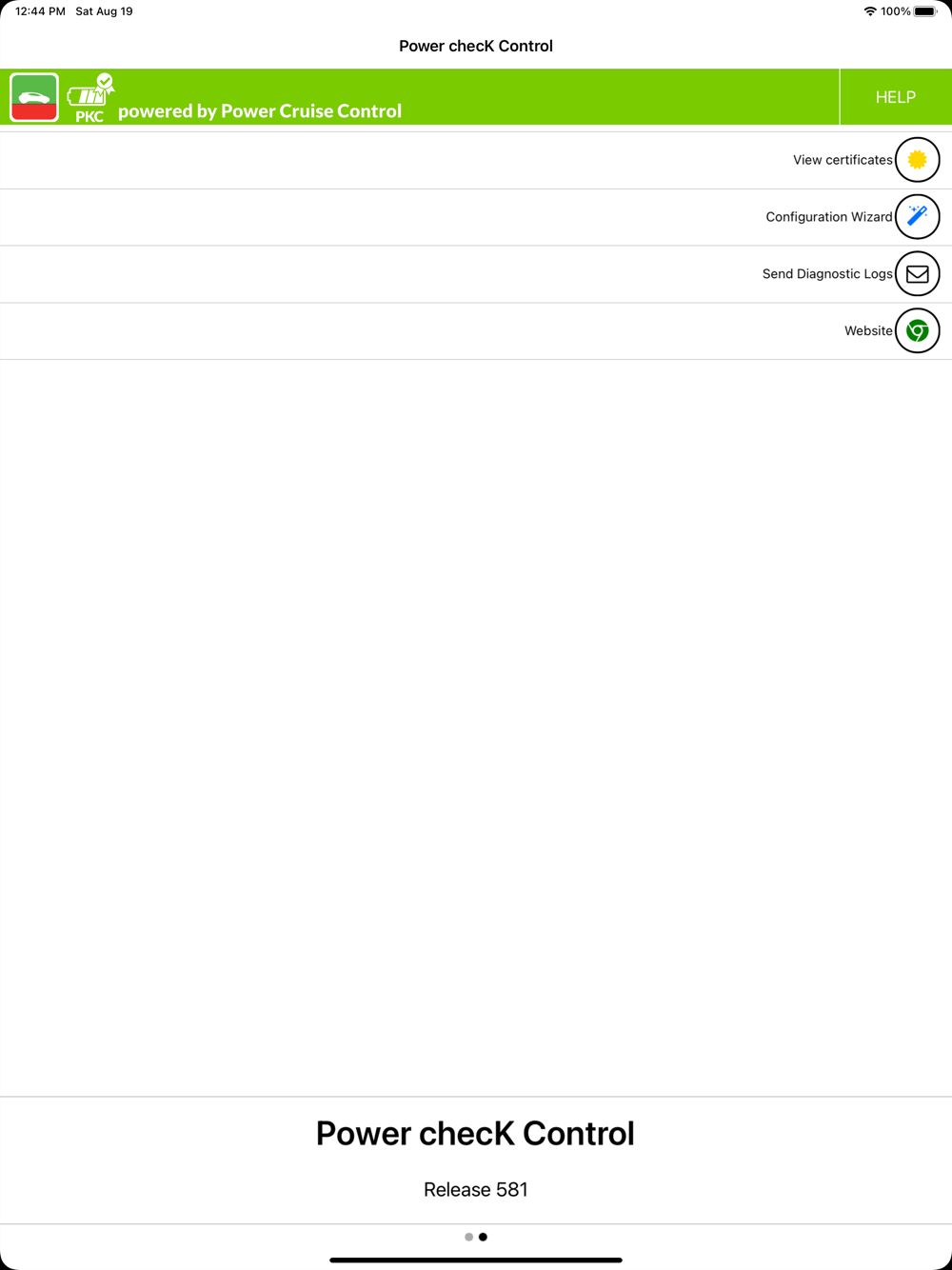This screenshot has width=952, height=1270.
Task: Tap the battery status icon
Action: [x=925, y=11]
